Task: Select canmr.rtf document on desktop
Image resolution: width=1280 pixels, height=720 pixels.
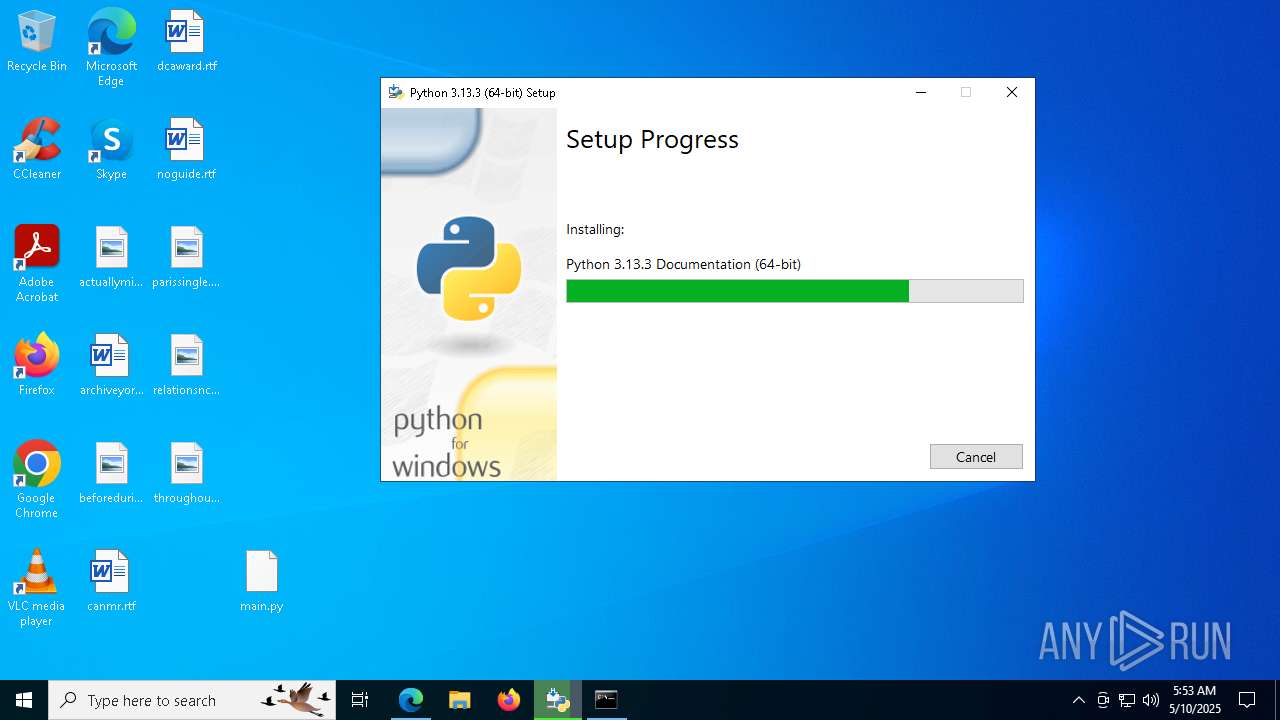Action: (111, 582)
